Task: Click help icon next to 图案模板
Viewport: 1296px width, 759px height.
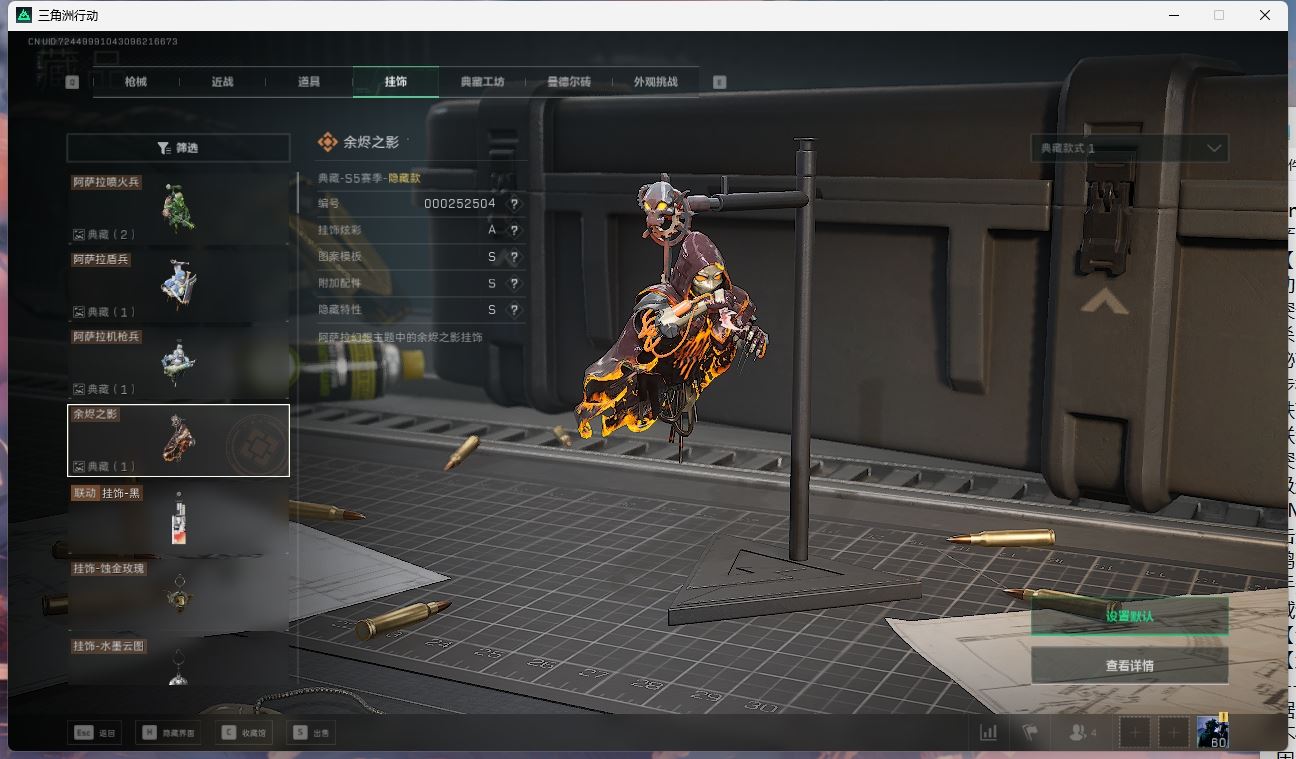Action: pyautogui.click(x=514, y=257)
